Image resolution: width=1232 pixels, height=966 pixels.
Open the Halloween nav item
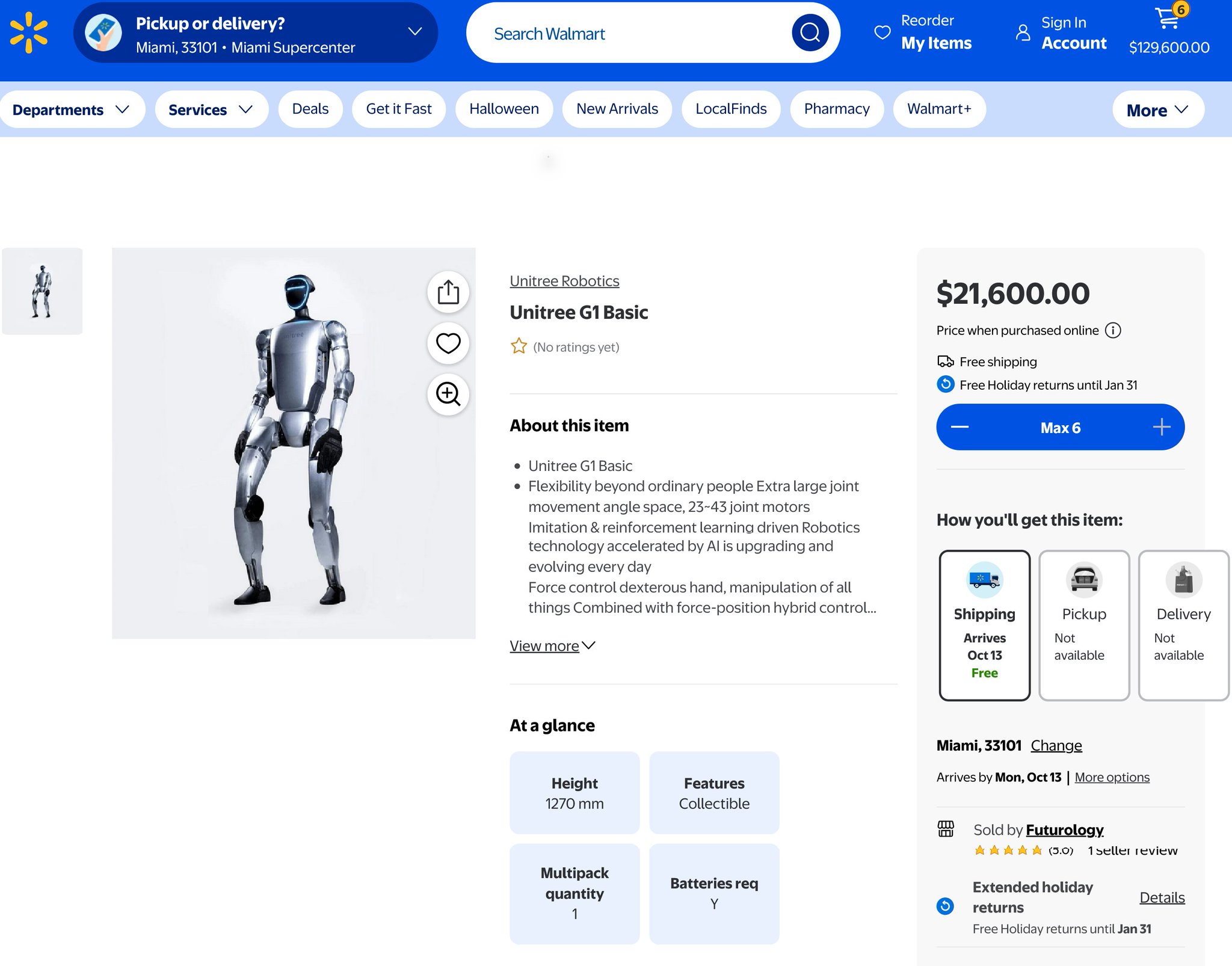(x=504, y=109)
